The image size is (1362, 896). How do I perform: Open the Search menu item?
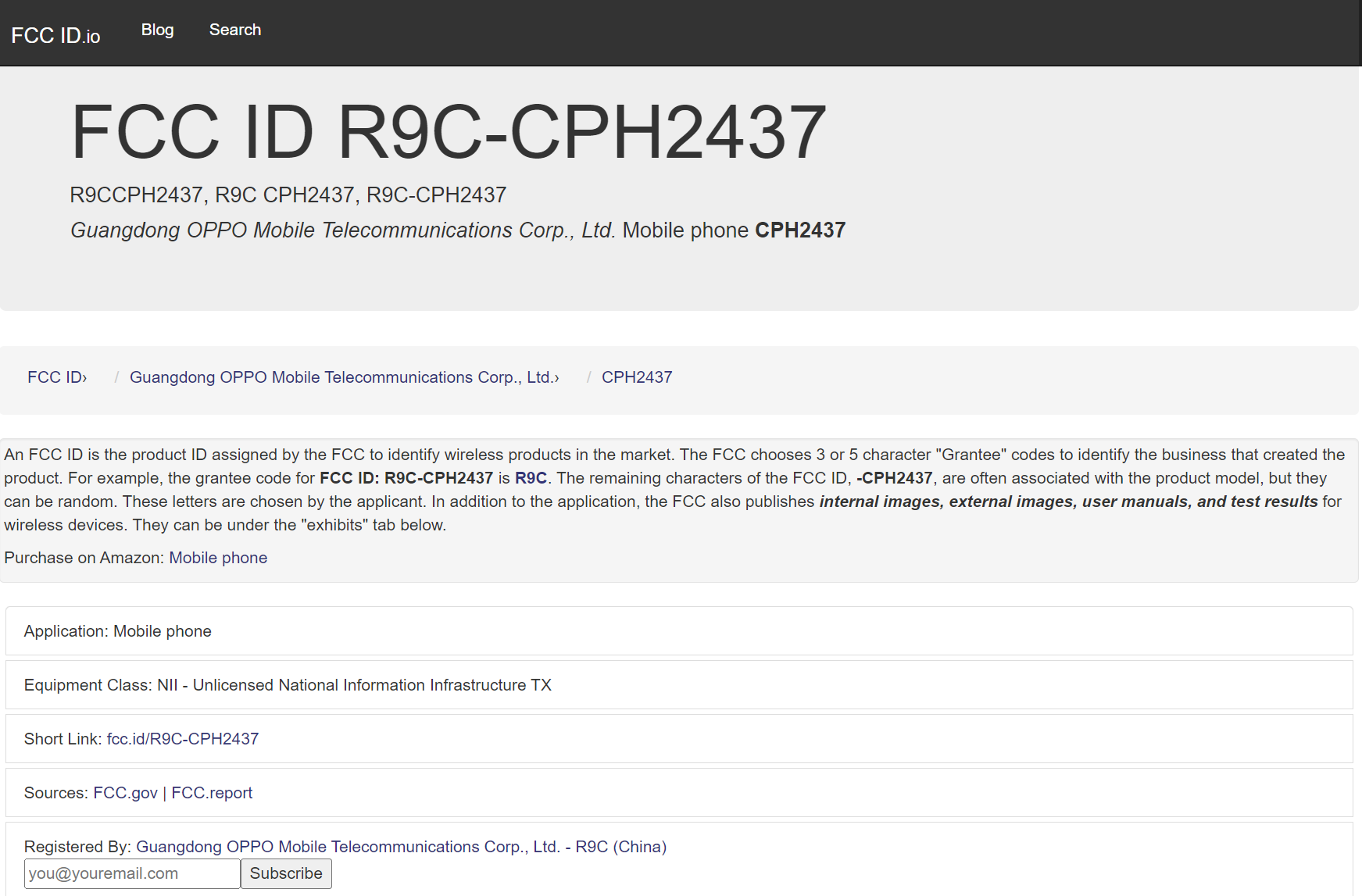point(235,30)
